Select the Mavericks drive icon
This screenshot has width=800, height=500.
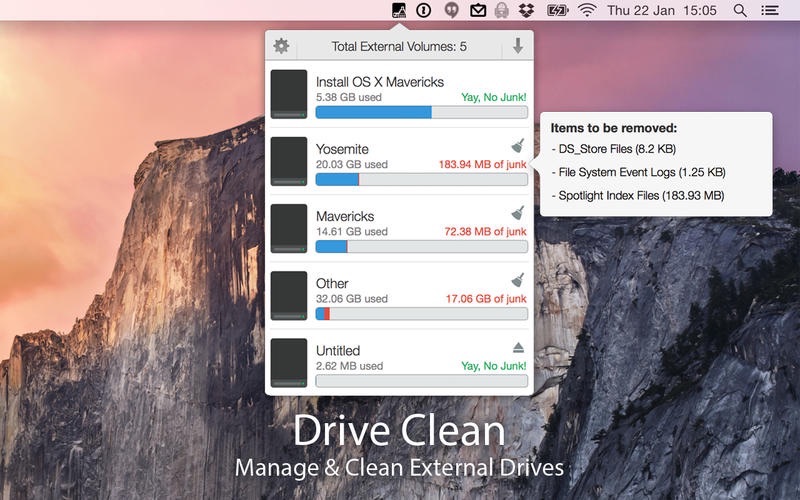tap(289, 228)
